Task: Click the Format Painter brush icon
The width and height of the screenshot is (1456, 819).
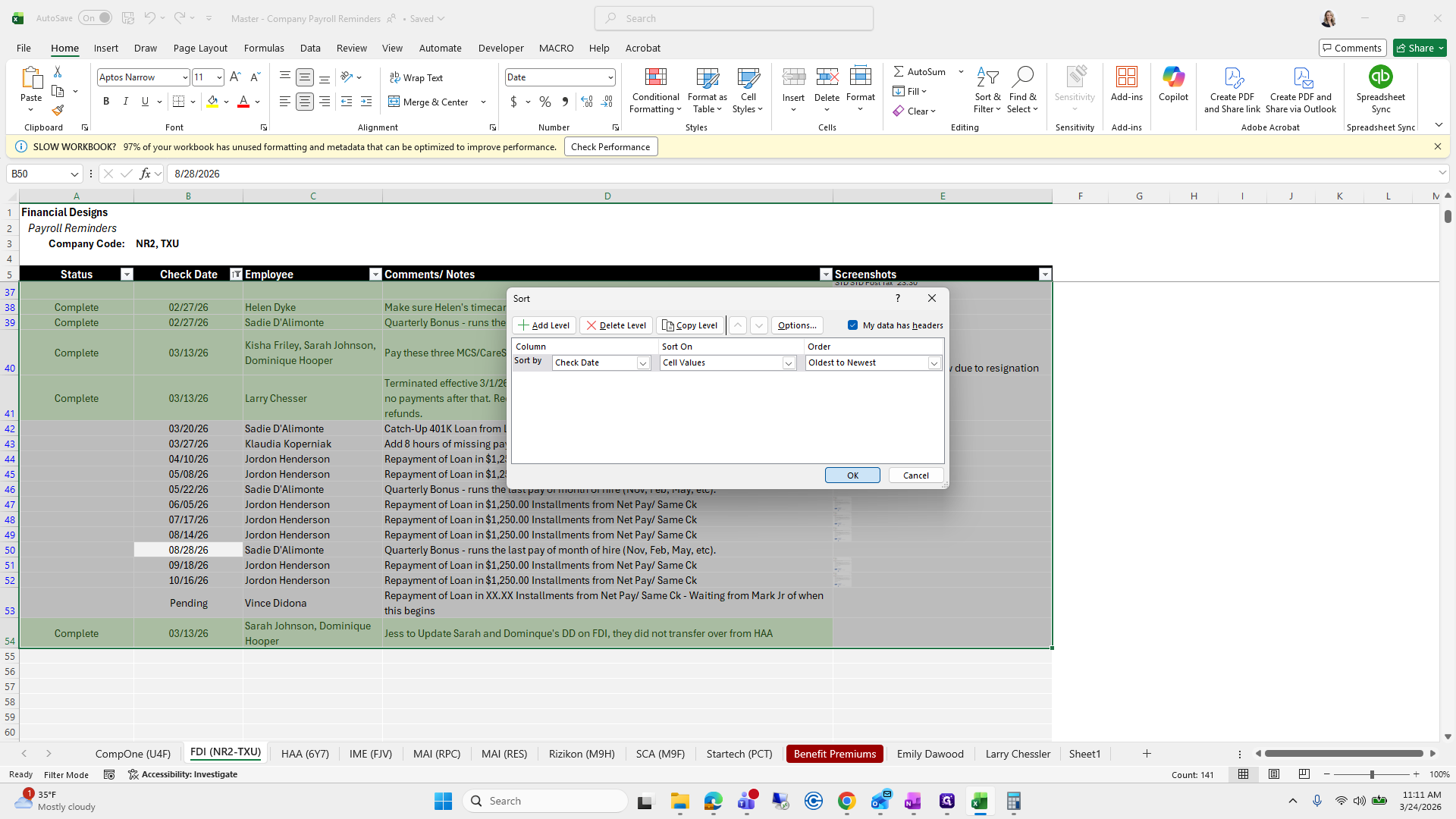Action: click(58, 111)
